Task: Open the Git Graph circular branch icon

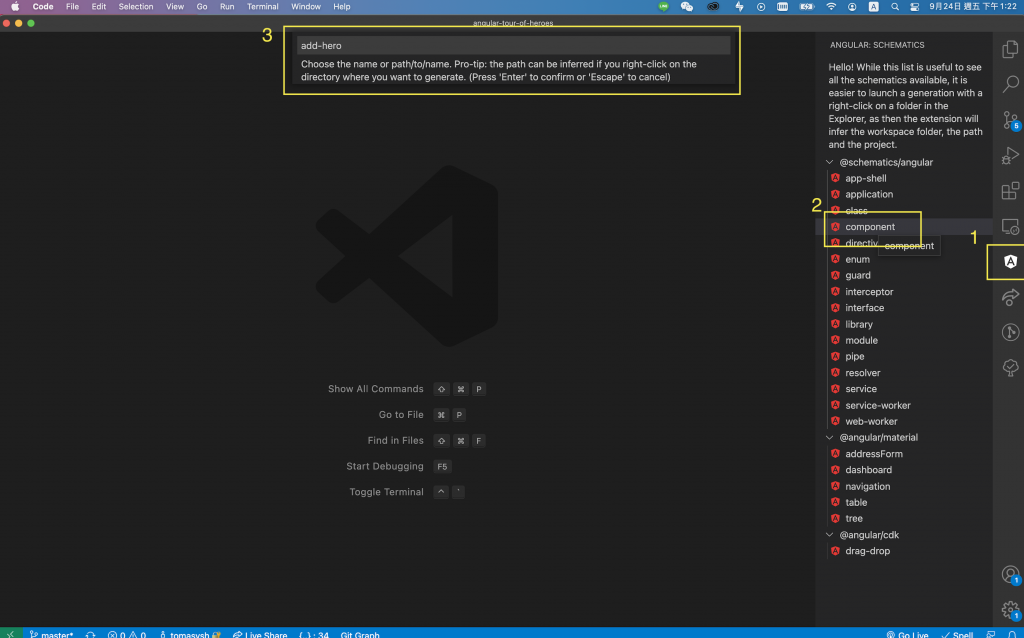Action: click(1010, 332)
